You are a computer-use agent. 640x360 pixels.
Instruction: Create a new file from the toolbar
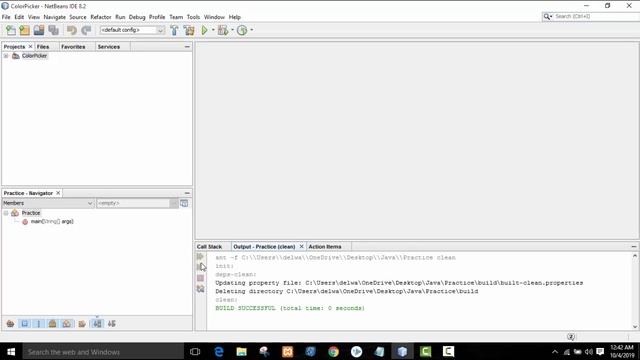tap(11, 30)
